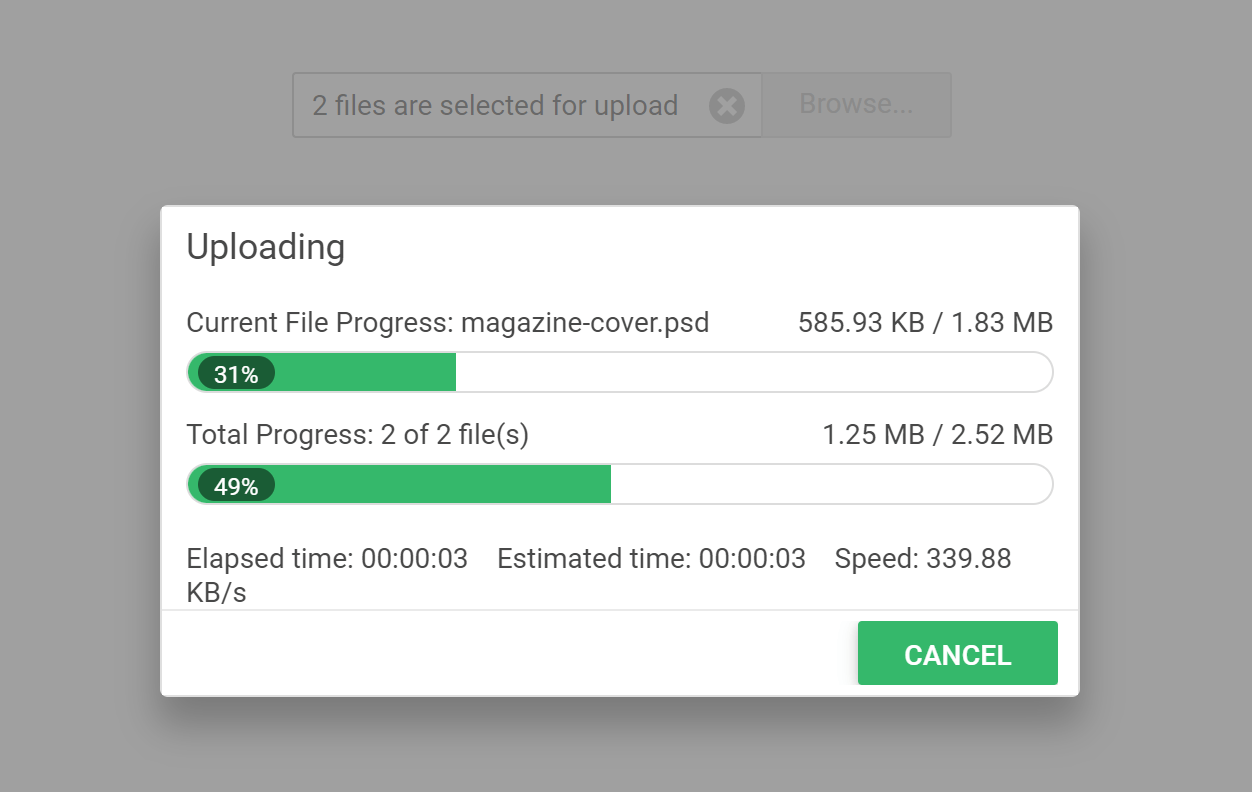Click the 'Current File Progress' label
The image size is (1252, 792).
coord(320,323)
